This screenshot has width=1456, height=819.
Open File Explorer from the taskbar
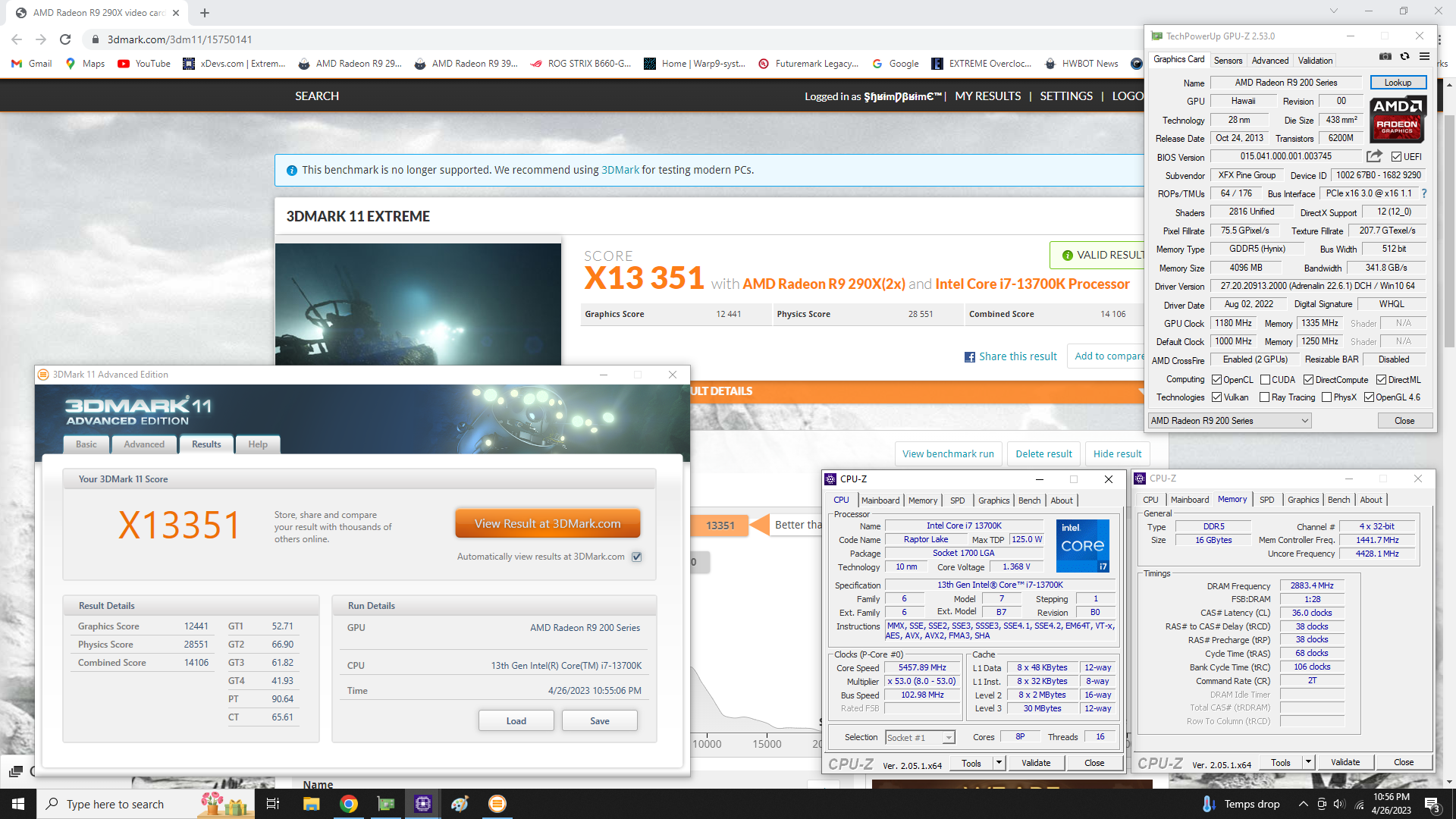(311, 804)
